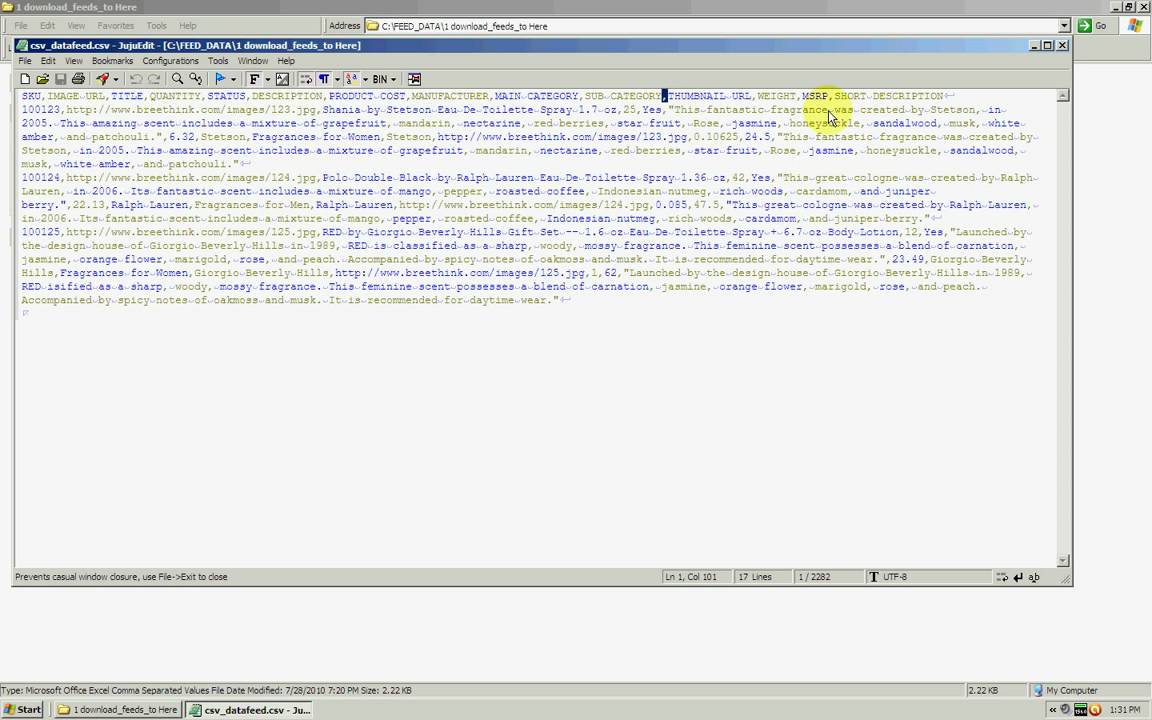Open the Configurations menu
This screenshot has height=720, width=1152.
point(170,61)
